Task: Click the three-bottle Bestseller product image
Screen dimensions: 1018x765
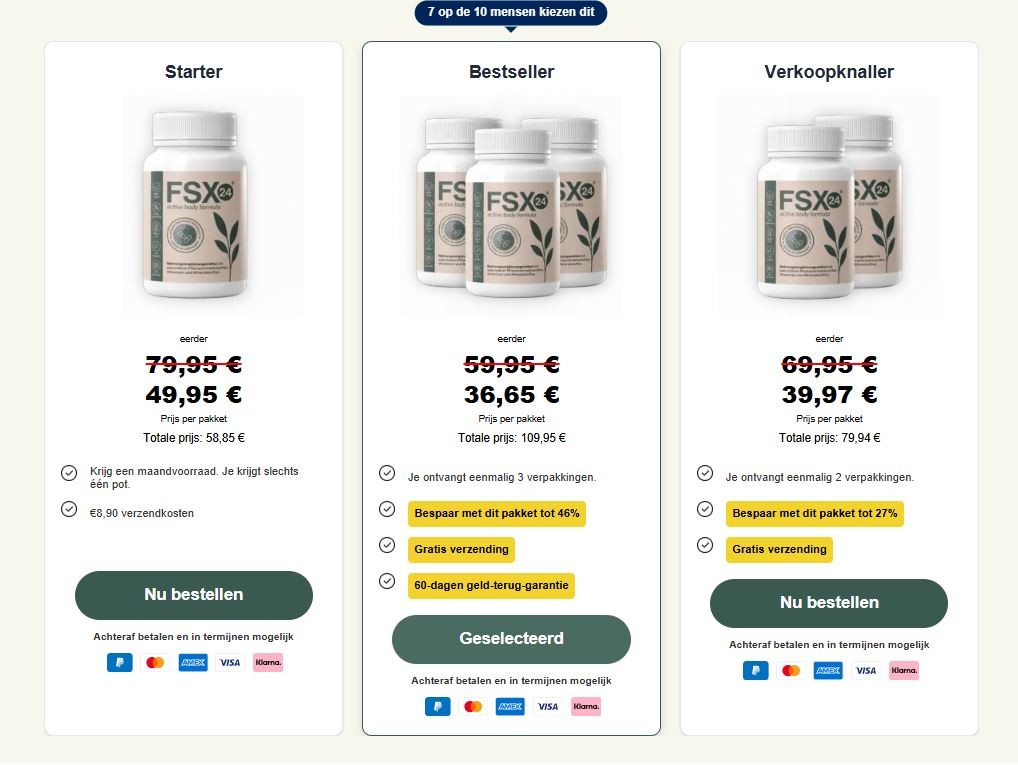Action: (511, 205)
